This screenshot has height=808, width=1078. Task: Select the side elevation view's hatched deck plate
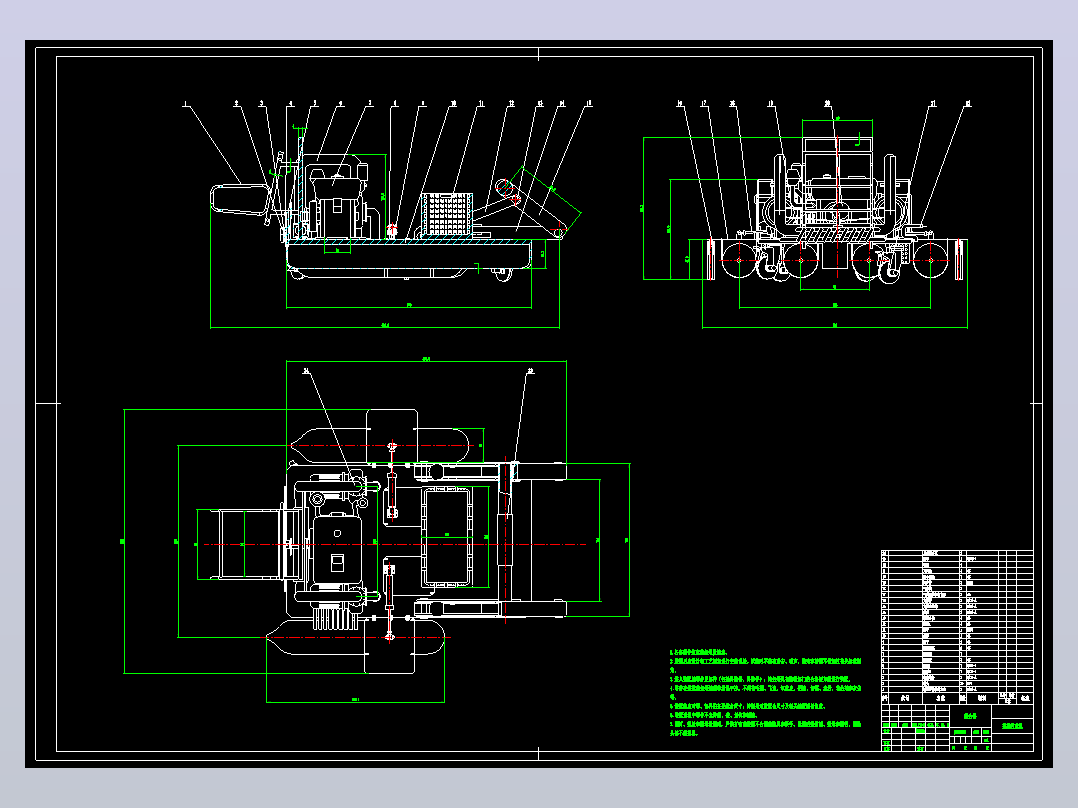(408, 242)
